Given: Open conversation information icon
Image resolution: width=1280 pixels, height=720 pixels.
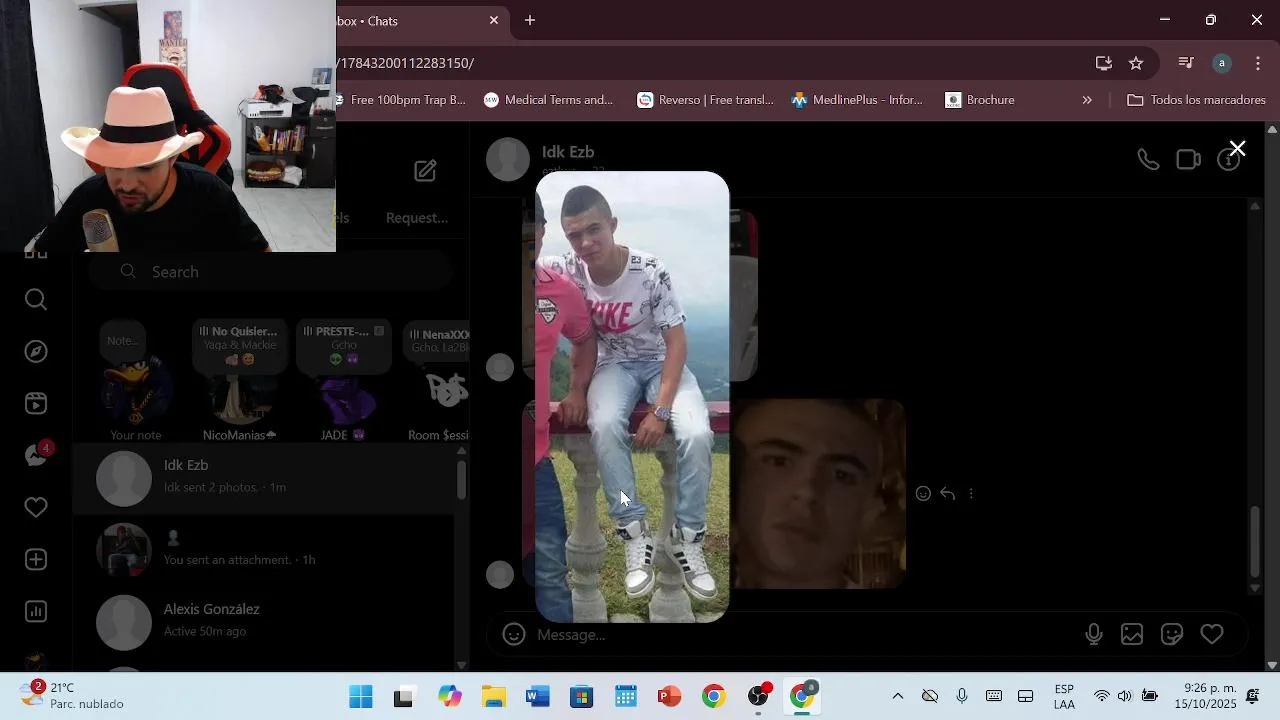Looking at the screenshot, I should [1228, 161].
